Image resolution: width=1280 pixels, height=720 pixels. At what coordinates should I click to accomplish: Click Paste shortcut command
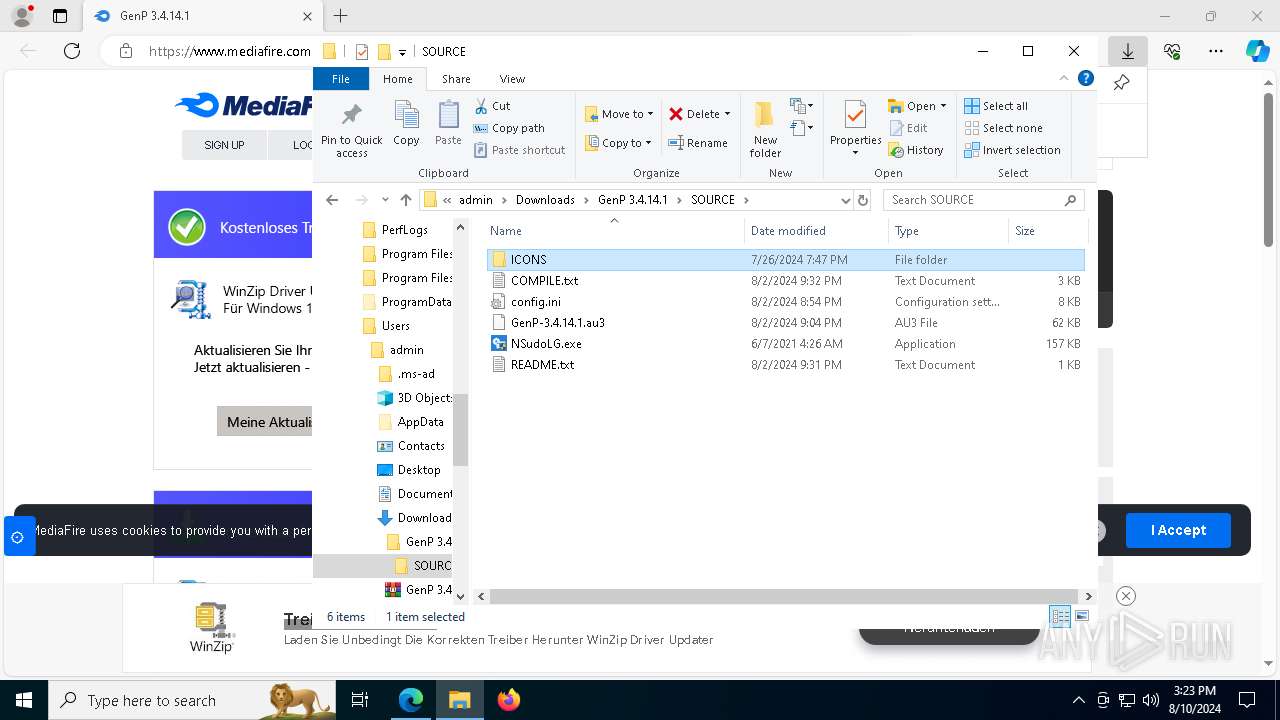(x=519, y=150)
